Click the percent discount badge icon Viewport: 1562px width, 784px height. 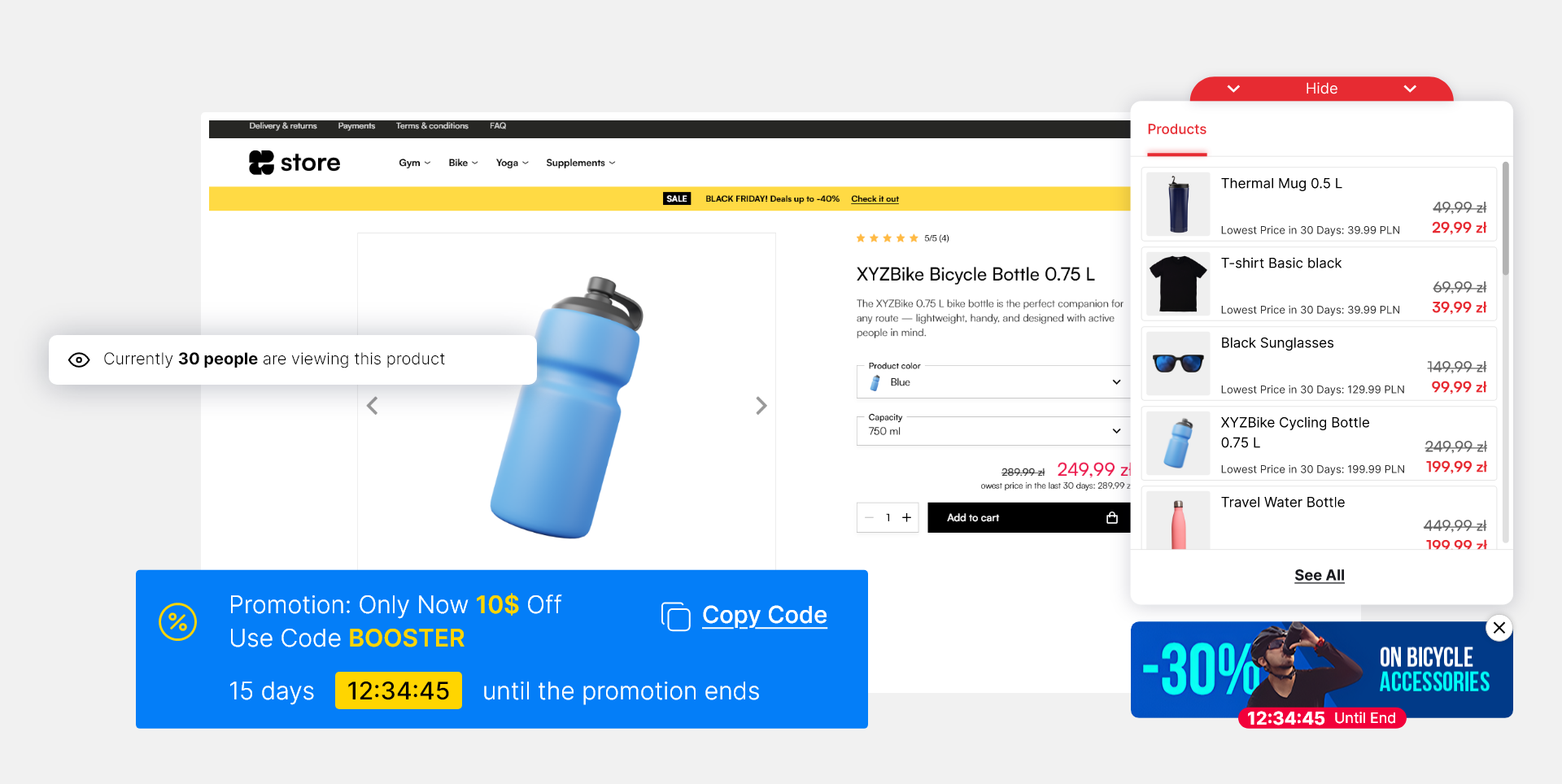[x=177, y=622]
